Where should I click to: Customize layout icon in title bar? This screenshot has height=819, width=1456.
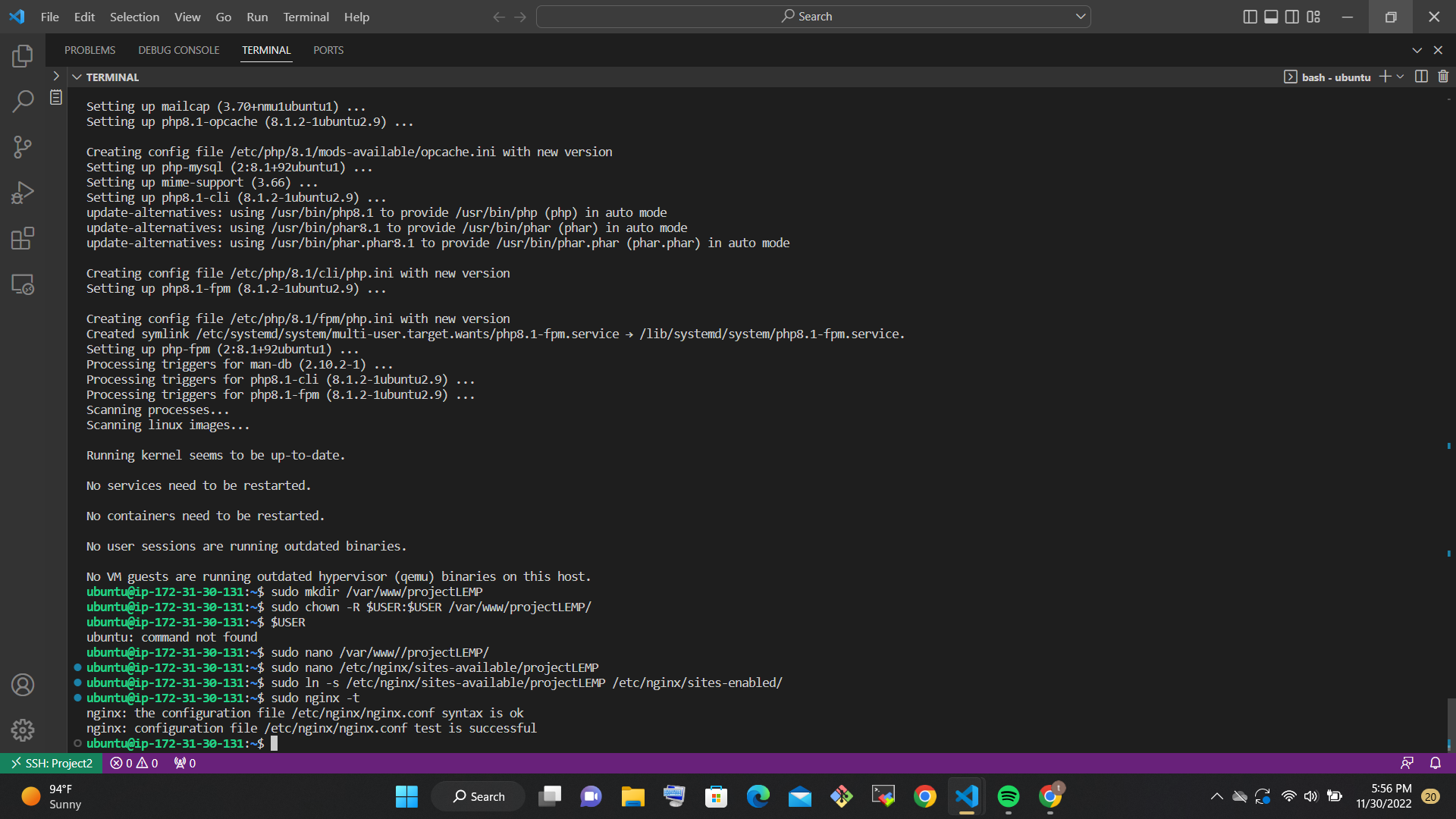pyautogui.click(x=1313, y=17)
